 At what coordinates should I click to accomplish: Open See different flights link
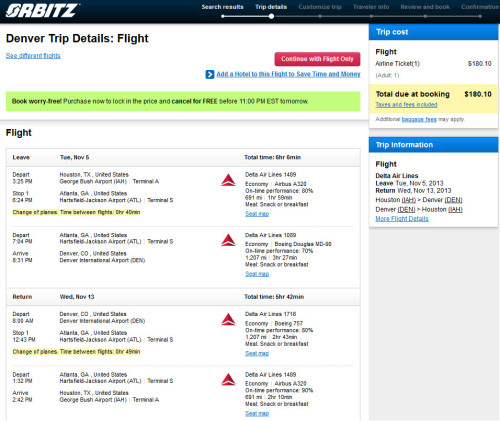point(33,56)
